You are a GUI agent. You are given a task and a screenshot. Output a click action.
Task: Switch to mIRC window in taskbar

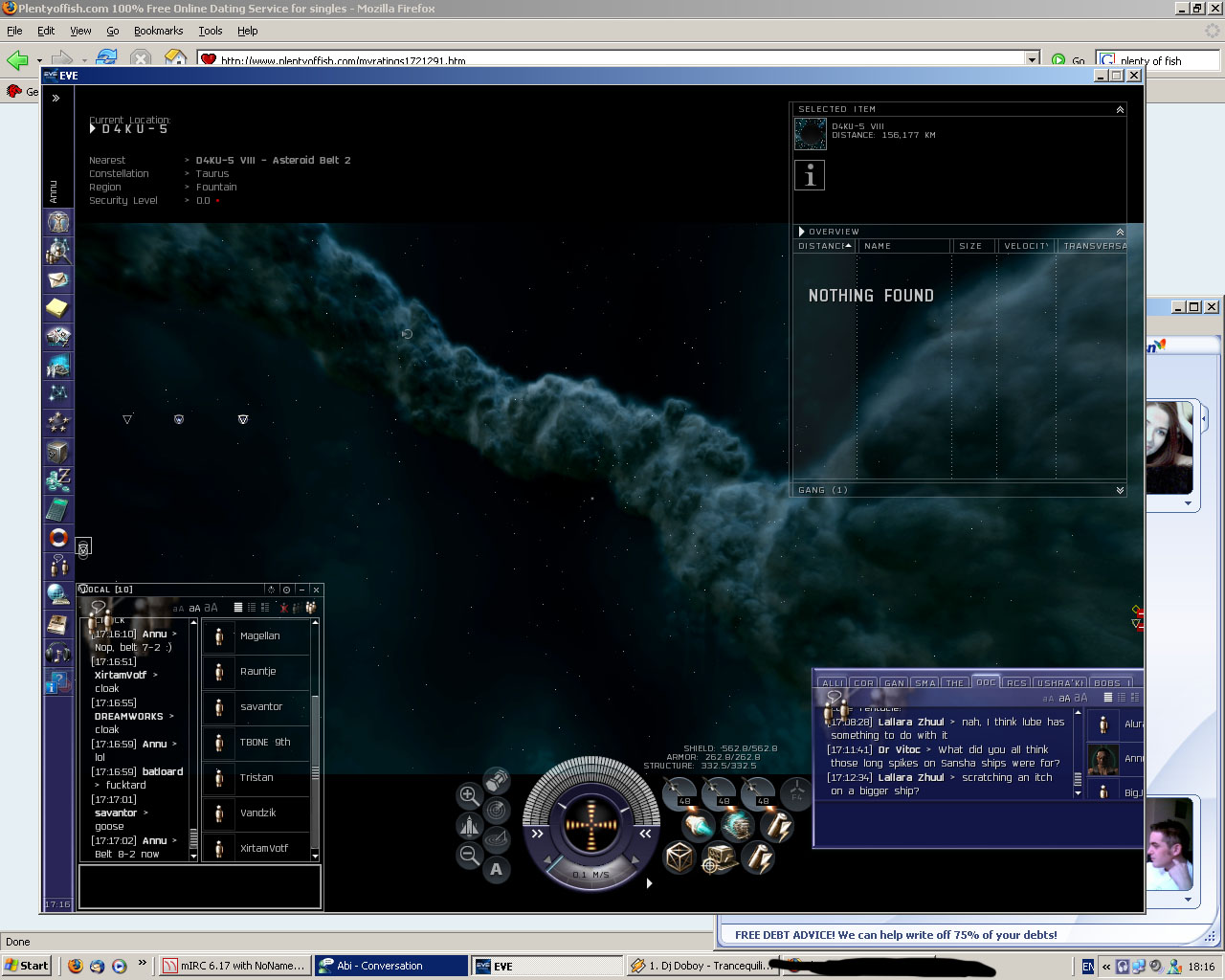pos(235,966)
